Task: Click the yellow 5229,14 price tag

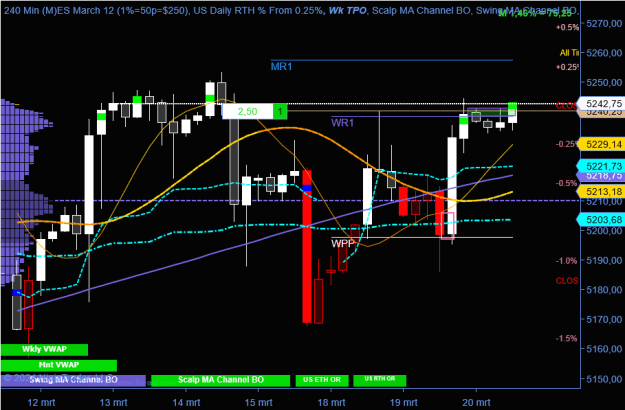Action: pyautogui.click(x=601, y=144)
